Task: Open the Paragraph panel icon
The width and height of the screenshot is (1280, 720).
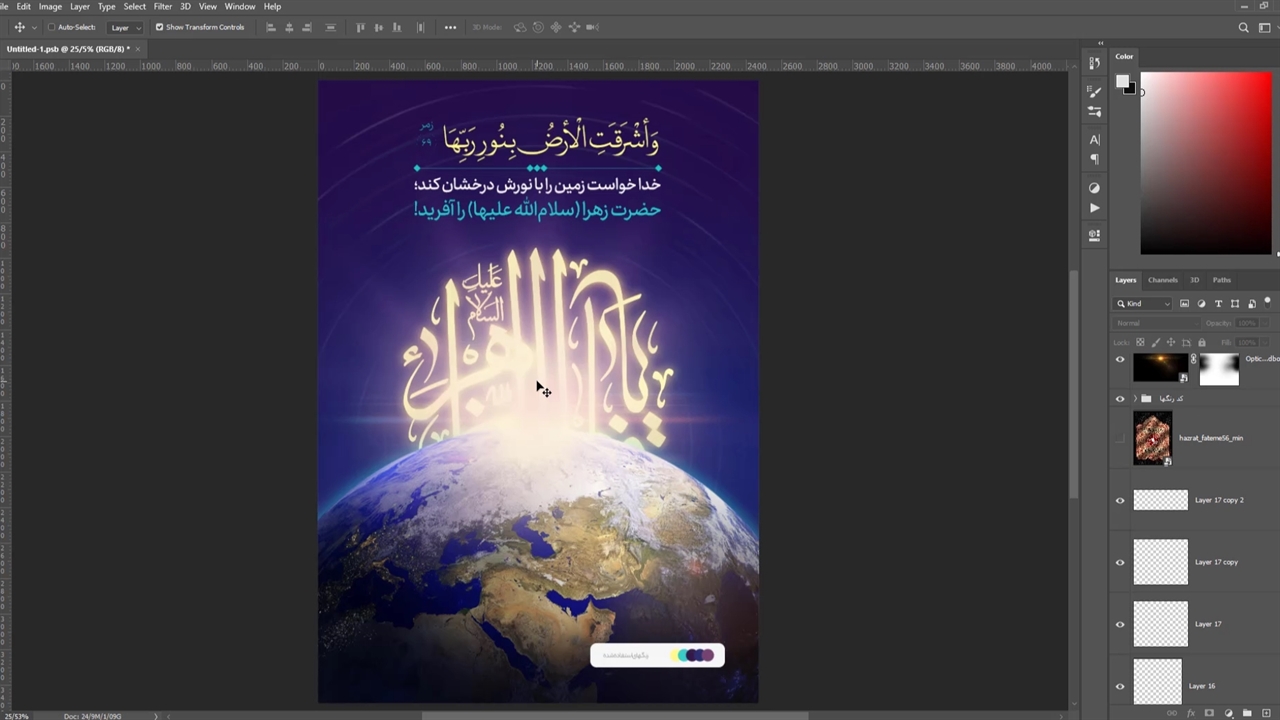Action: [x=1094, y=160]
